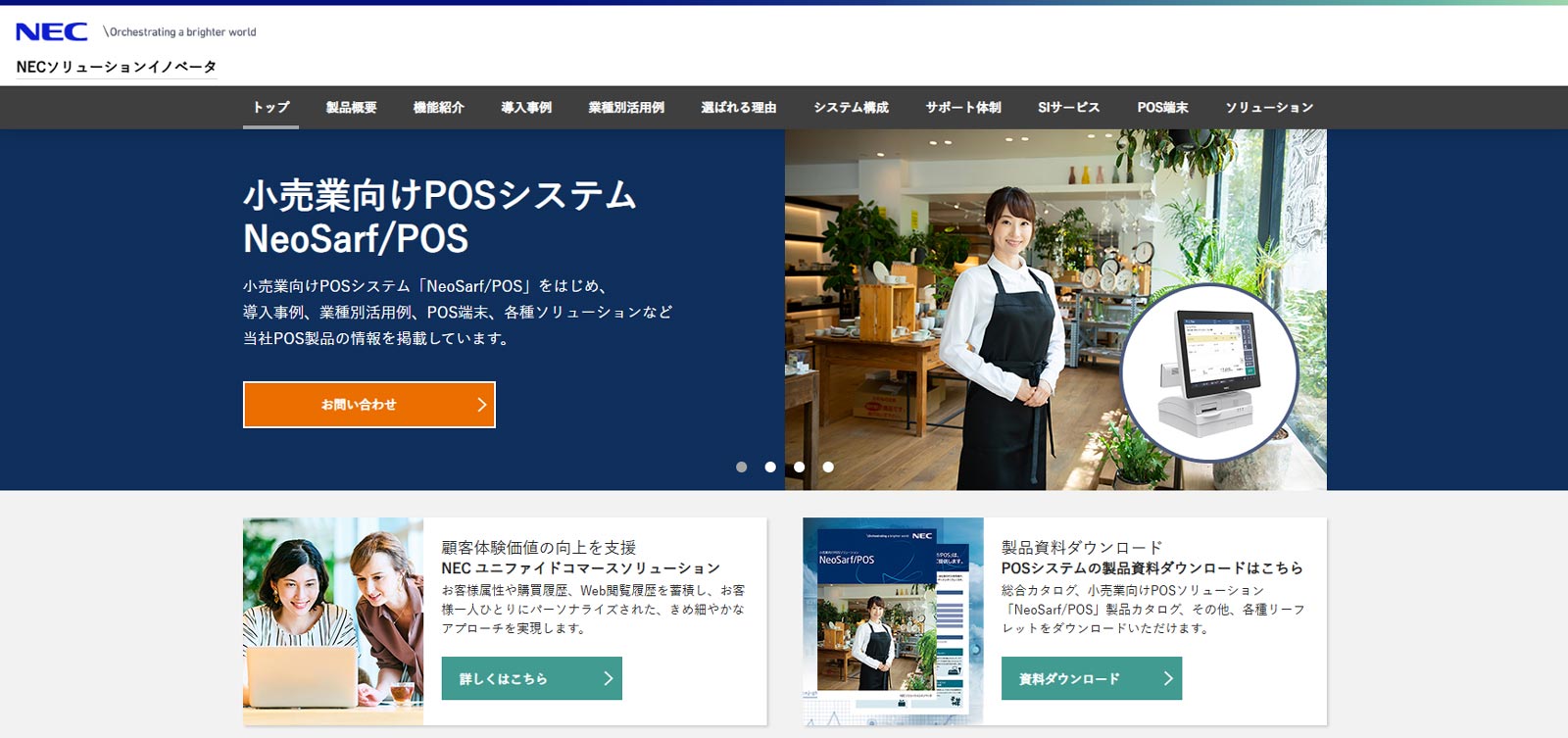
Task: Open the 製品概要 menu item
Action: pos(351,107)
